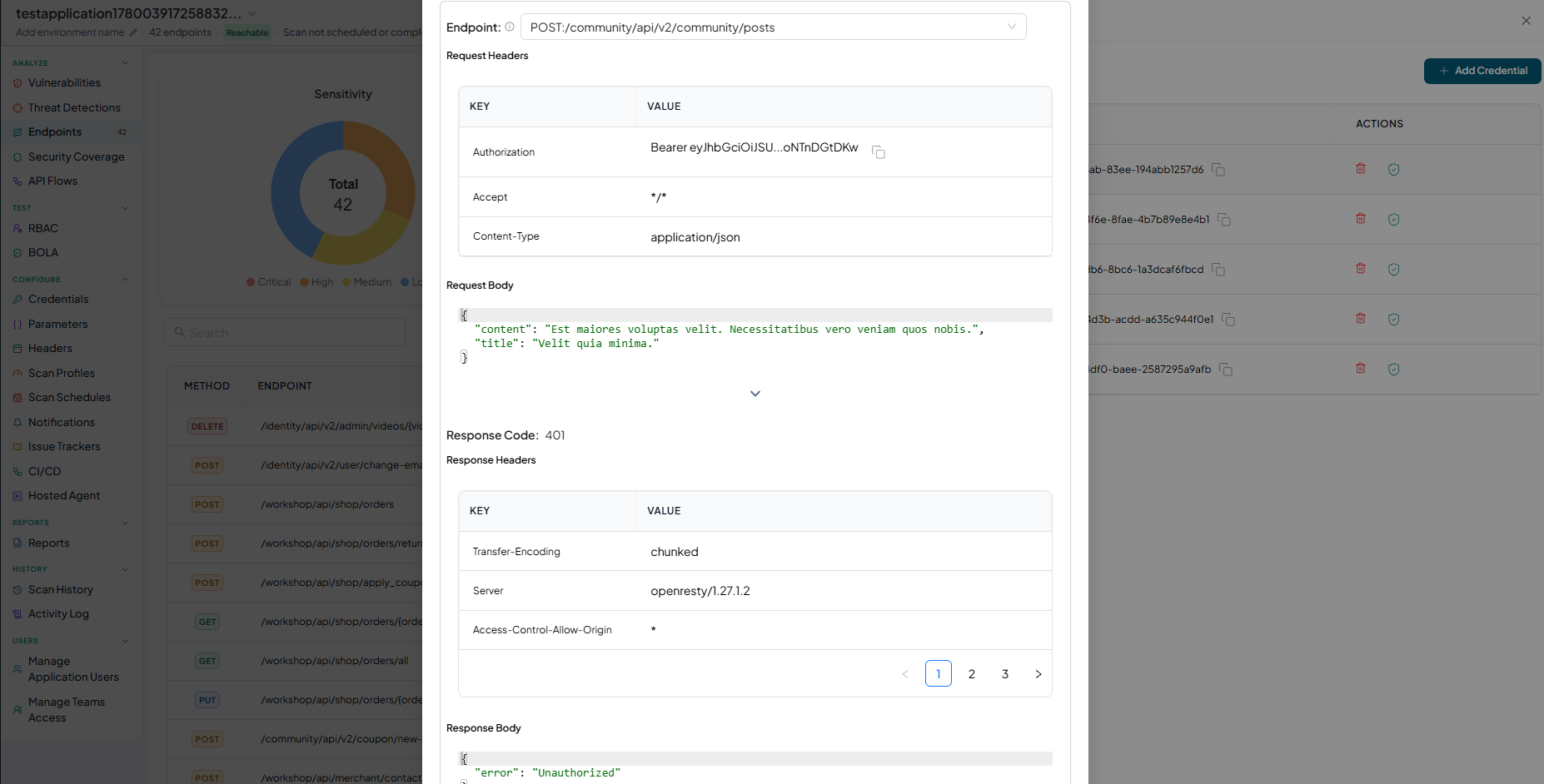Click the endpoint Search field
Screen dimensions: 1544x784
[x=285, y=332]
